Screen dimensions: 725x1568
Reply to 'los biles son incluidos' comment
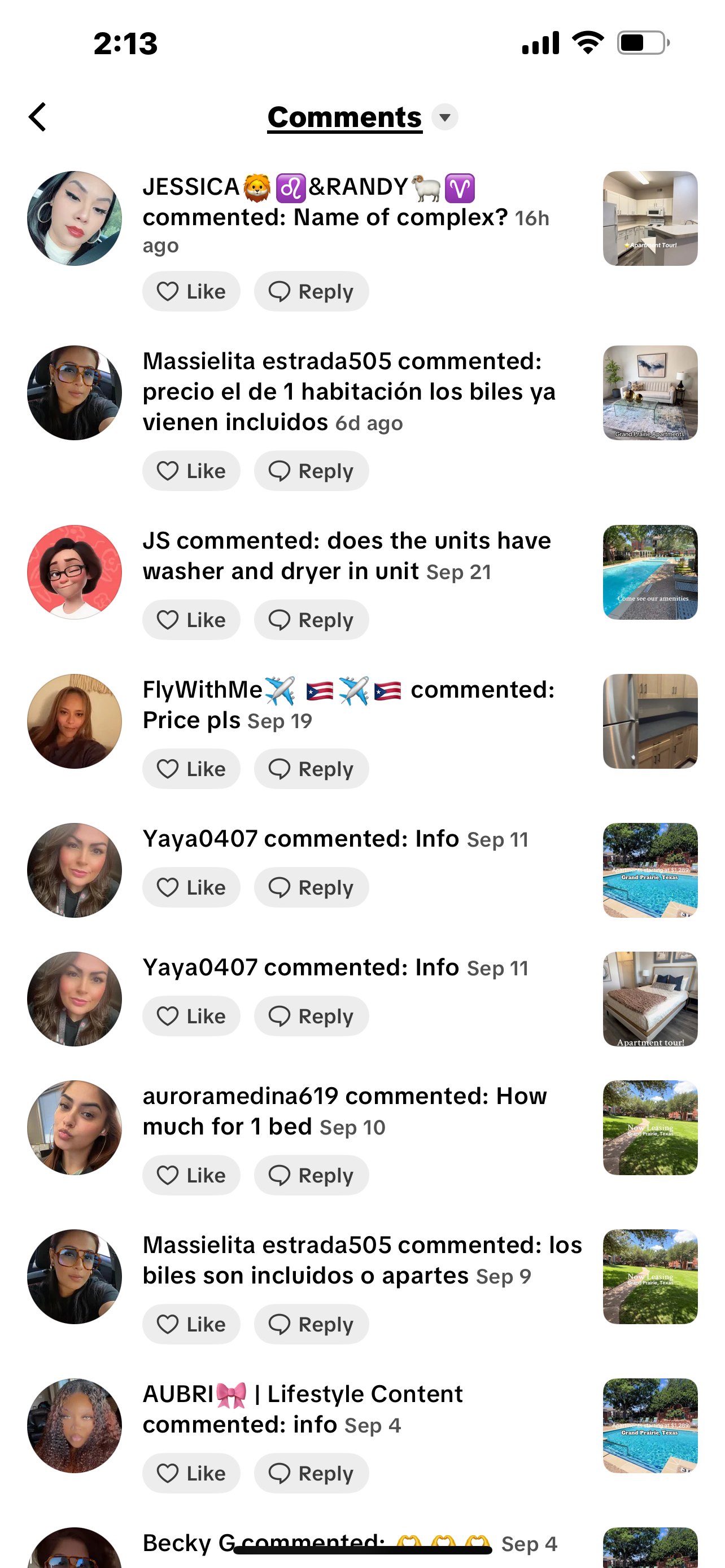311,1324
